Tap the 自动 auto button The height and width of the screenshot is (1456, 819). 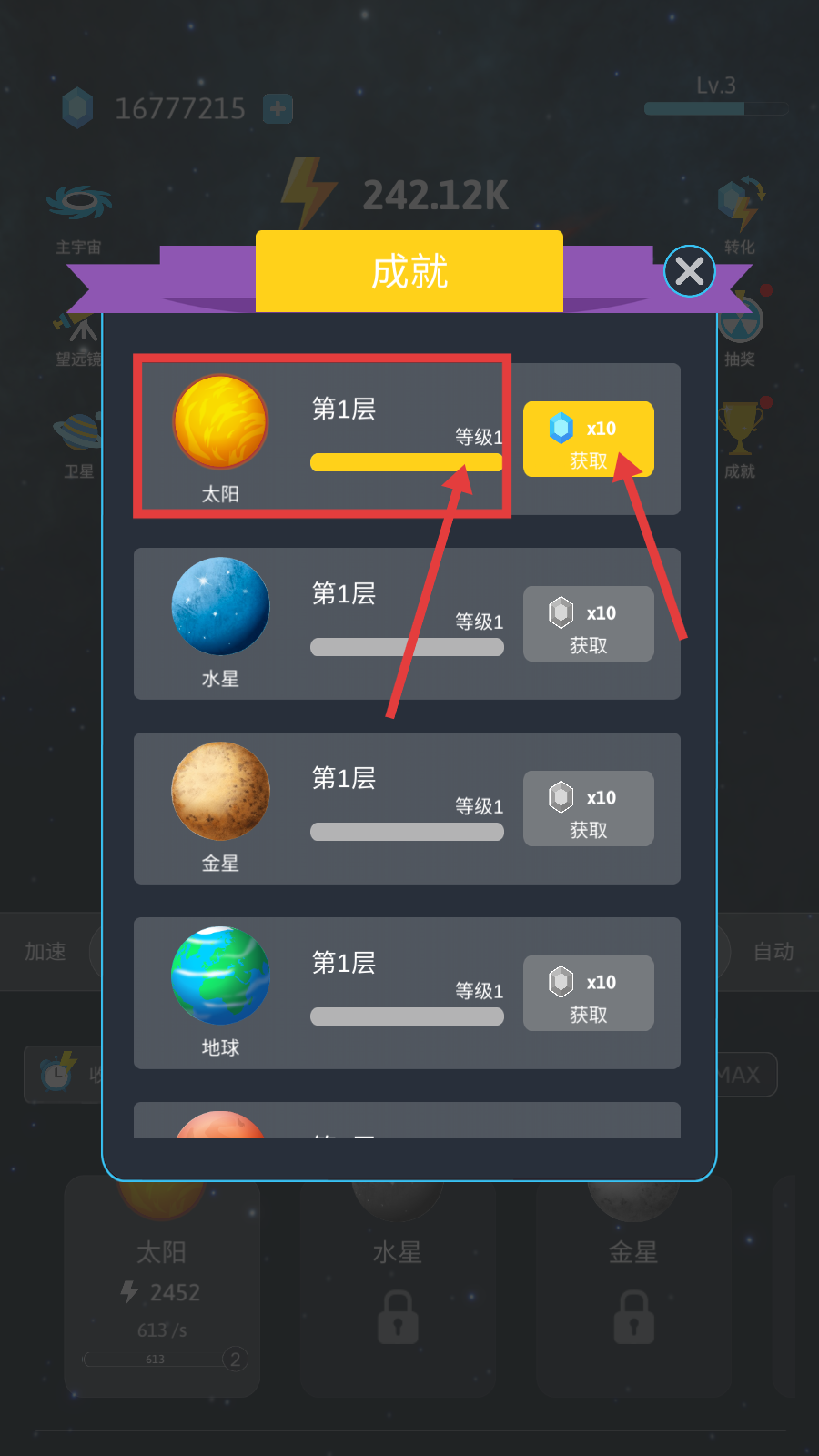coord(773,952)
